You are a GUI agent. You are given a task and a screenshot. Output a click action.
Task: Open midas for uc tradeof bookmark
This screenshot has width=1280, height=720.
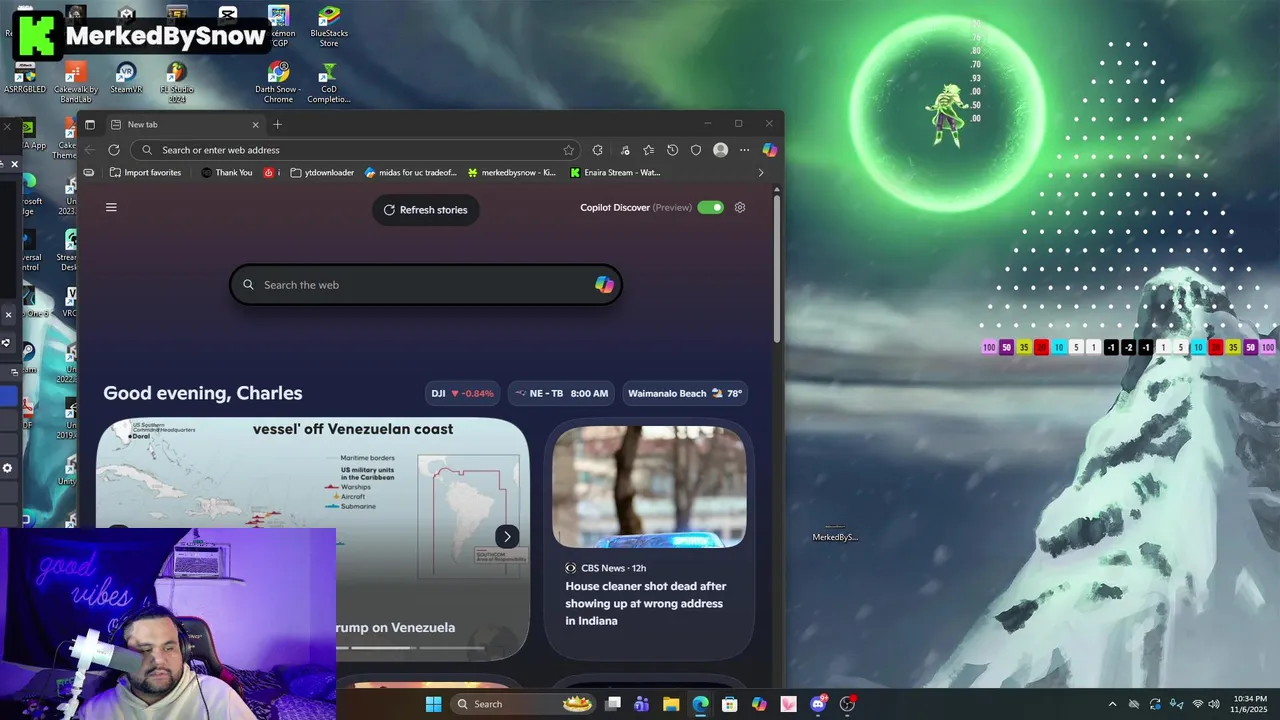[411, 172]
